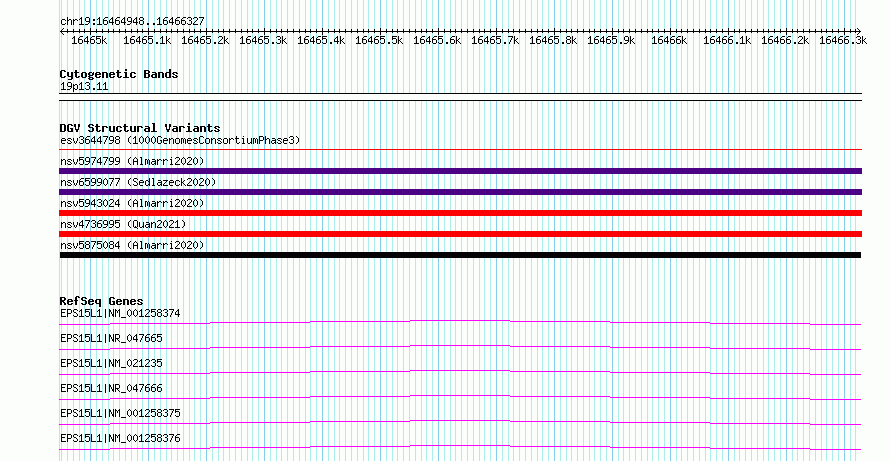Click the magenta line of NM_001258375
Screen dimensions: 890x461
[460, 422]
